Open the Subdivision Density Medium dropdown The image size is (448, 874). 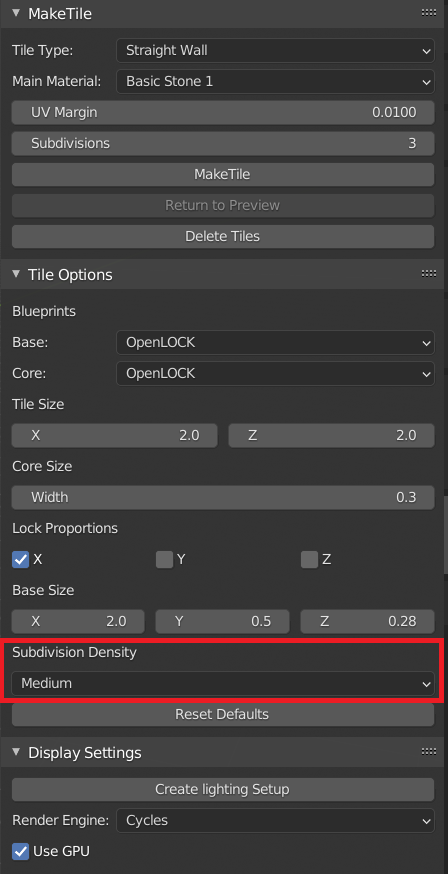click(x=223, y=683)
